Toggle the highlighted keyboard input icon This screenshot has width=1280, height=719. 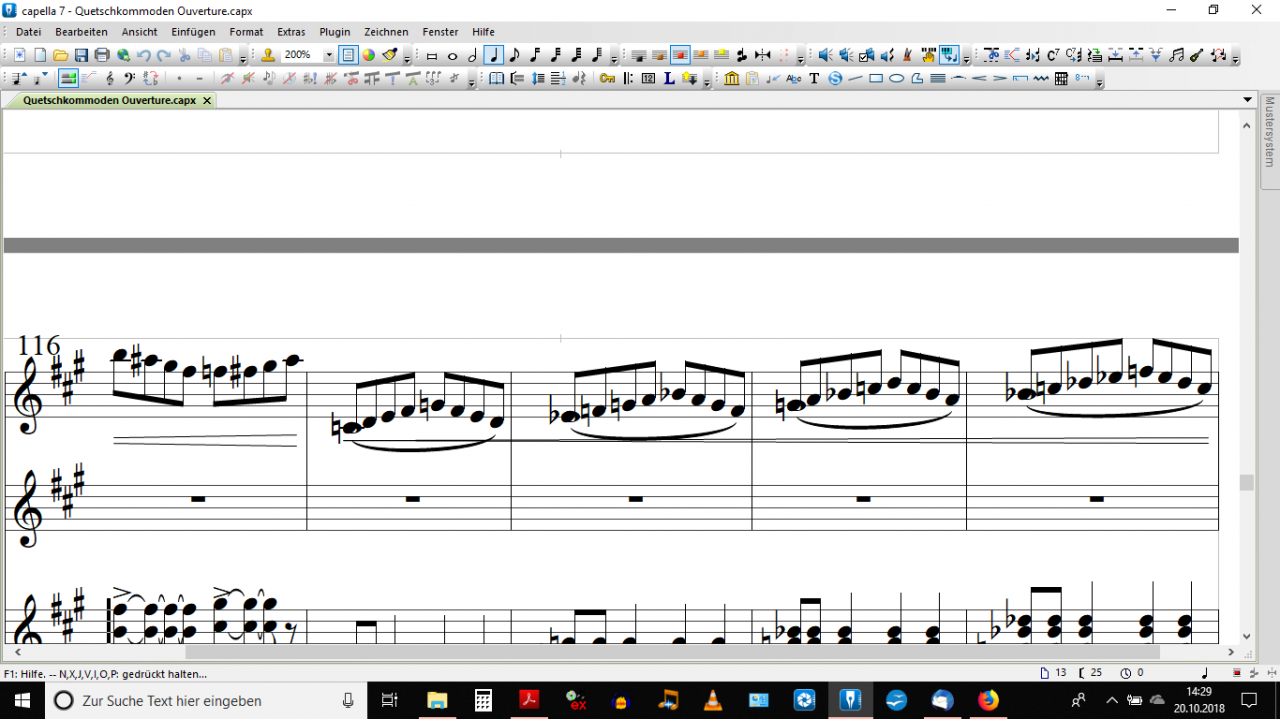click(949, 55)
